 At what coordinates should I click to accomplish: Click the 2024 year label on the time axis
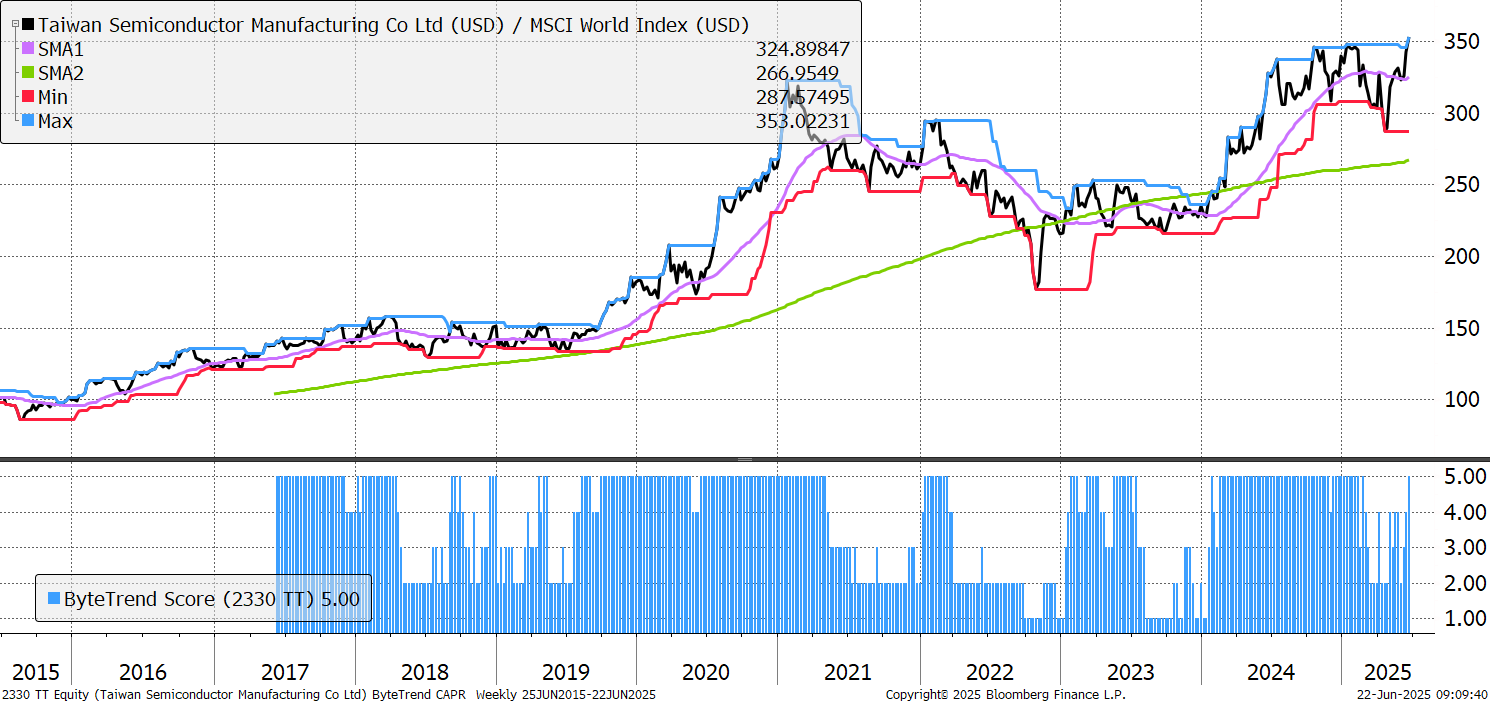click(x=1271, y=672)
